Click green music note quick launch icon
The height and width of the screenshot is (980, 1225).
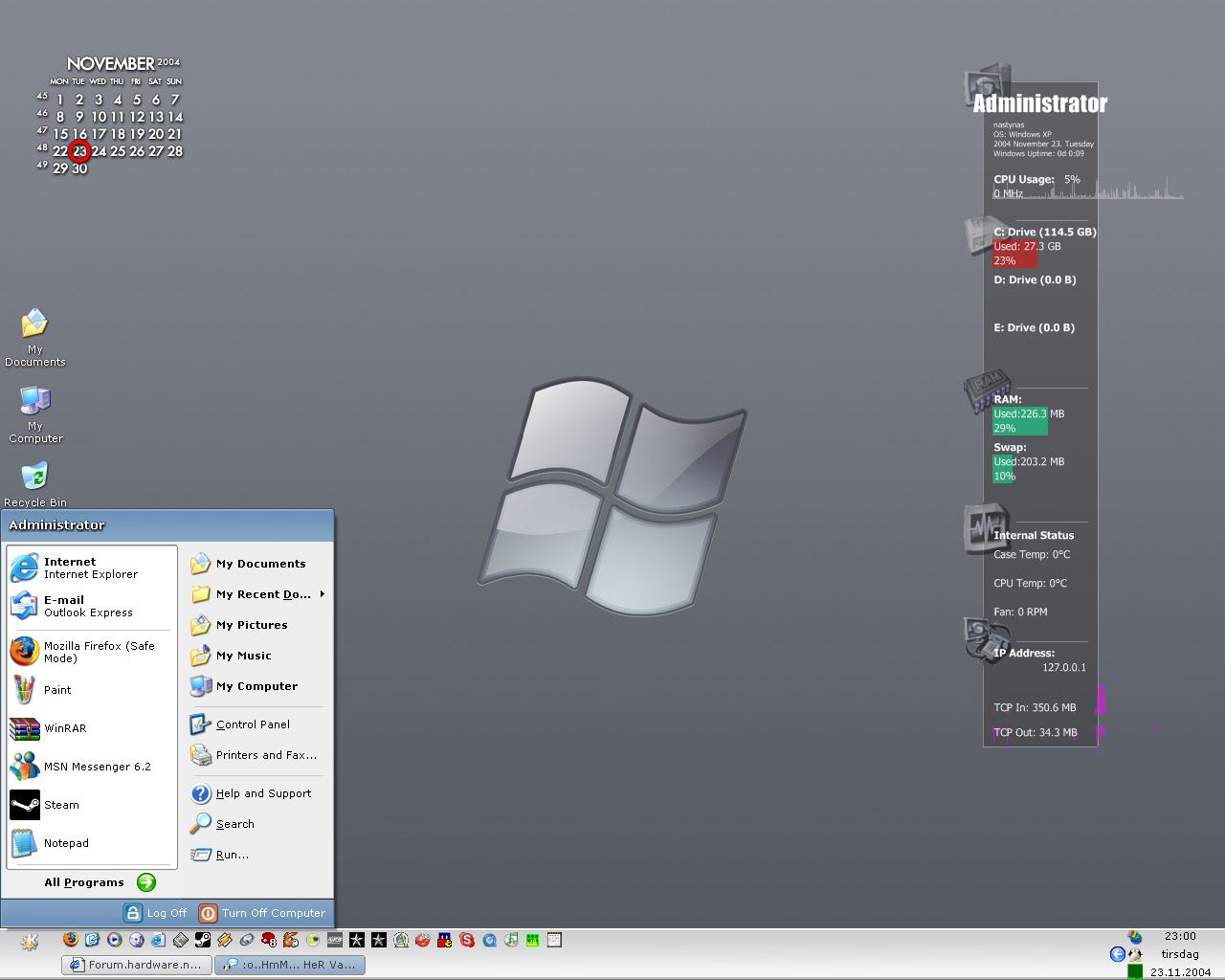pyautogui.click(x=511, y=940)
